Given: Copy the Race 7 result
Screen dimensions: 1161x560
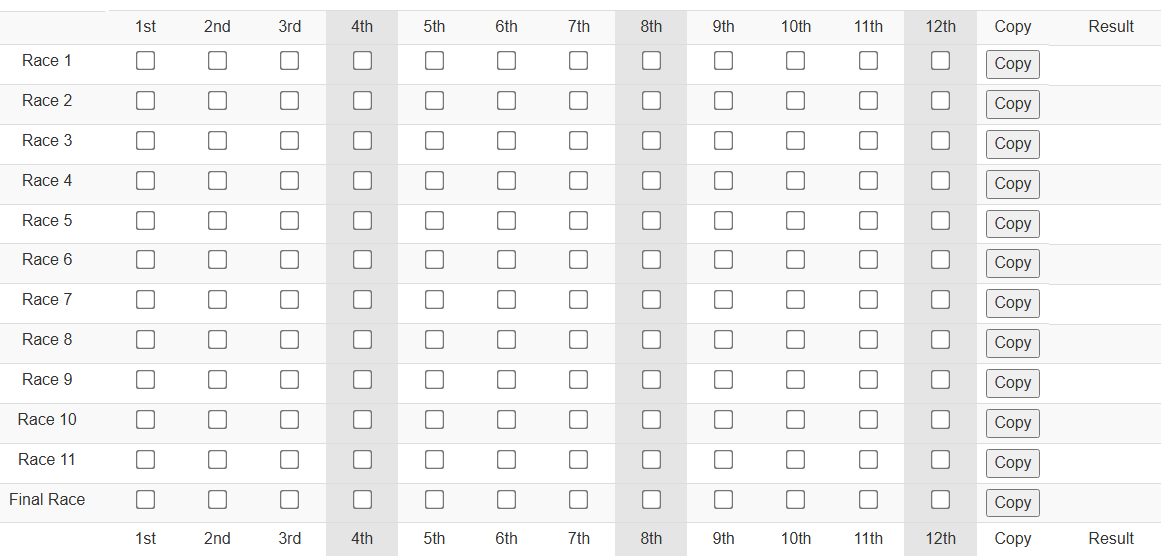Looking at the screenshot, I should pos(1012,303).
